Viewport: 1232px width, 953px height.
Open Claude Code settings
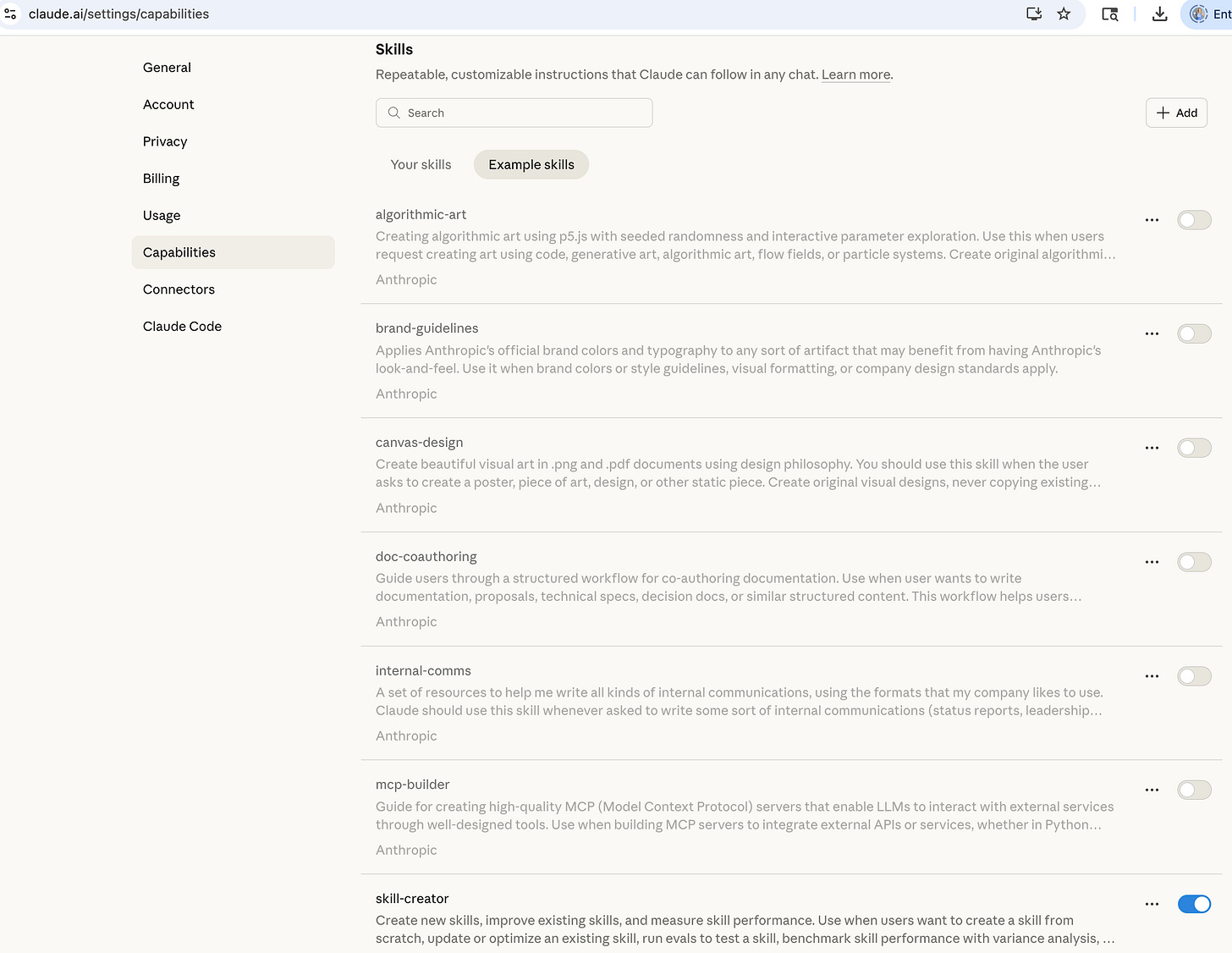coord(234,326)
